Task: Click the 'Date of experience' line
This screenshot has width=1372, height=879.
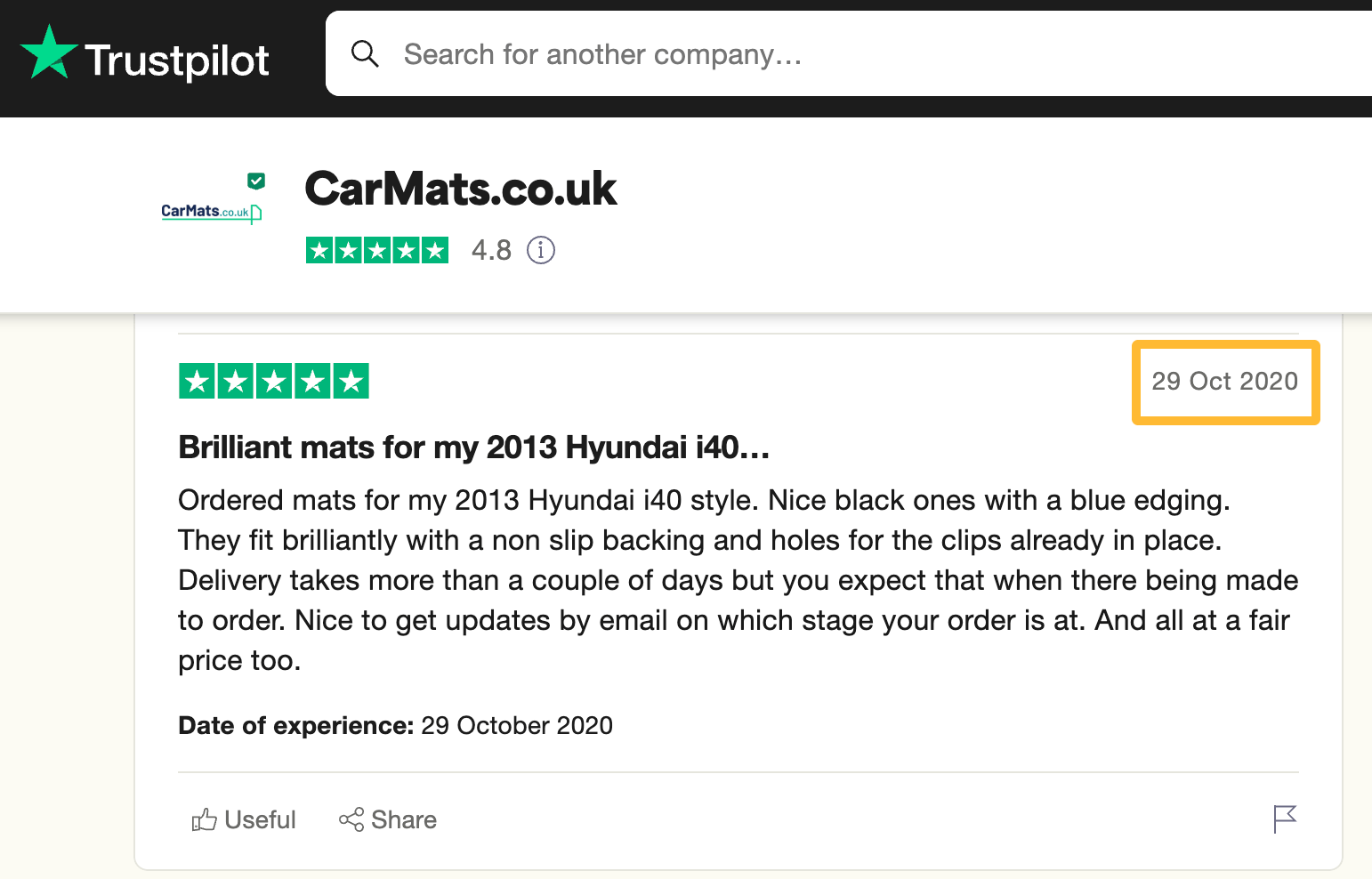Action: 395,726
